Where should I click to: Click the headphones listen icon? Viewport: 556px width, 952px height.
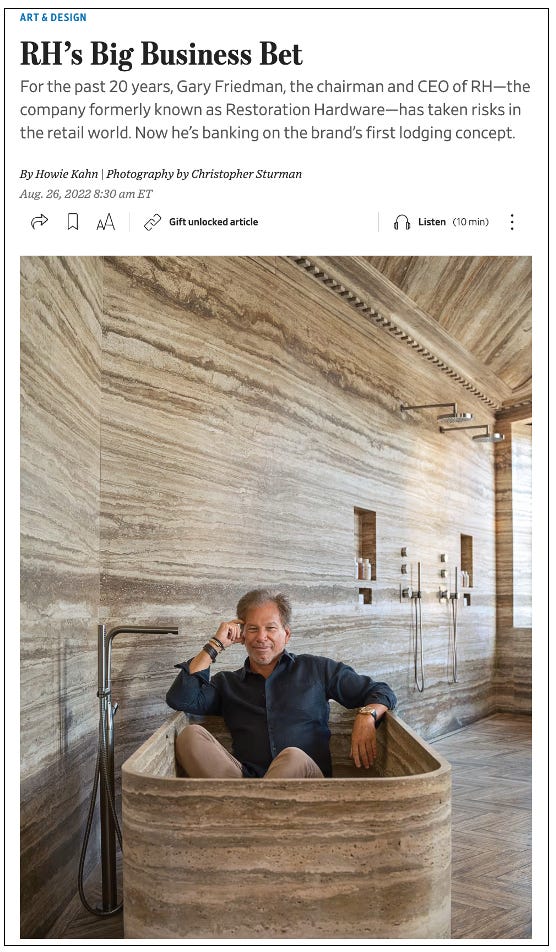402,222
